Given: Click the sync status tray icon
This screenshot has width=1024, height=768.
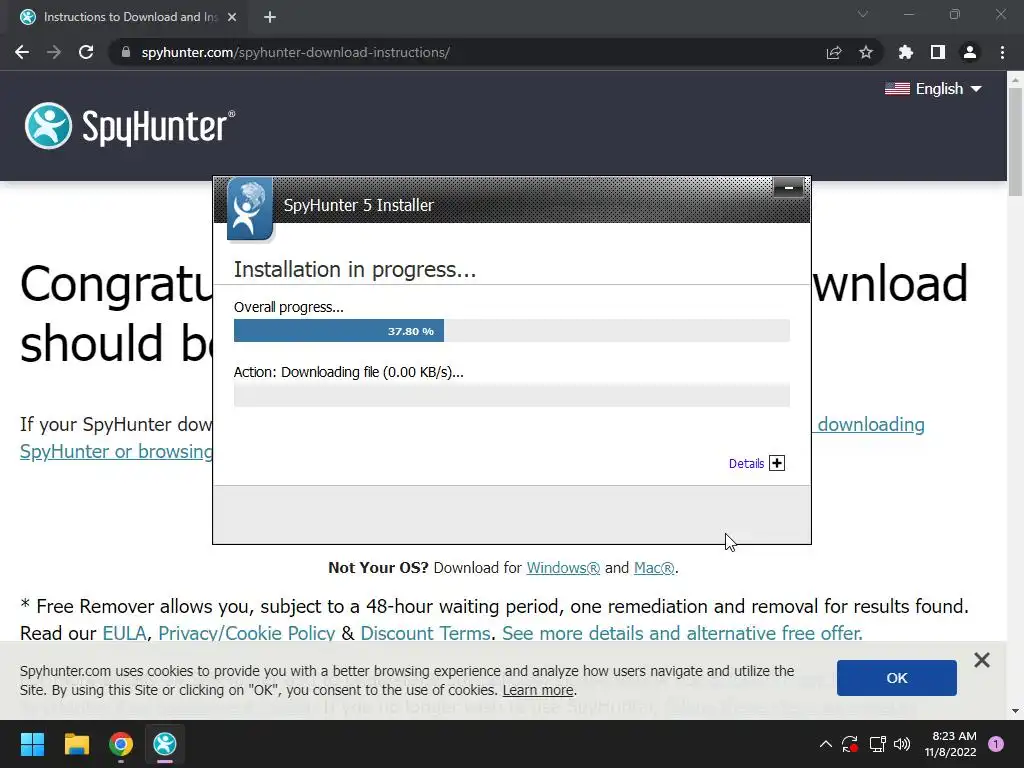Looking at the screenshot, I should (850, 744).
